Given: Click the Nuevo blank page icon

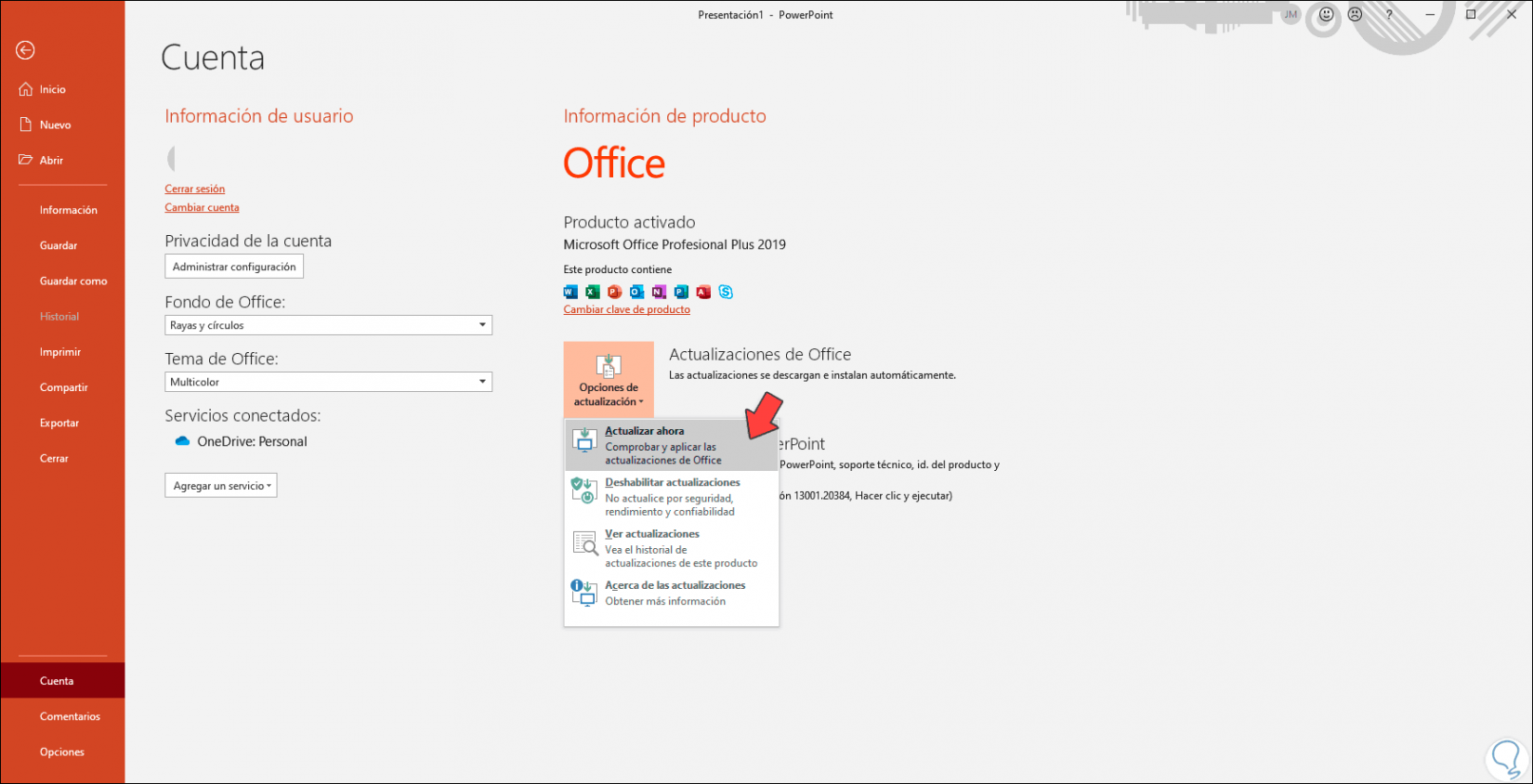Looking at the screenshot, I should click(26, 124).
